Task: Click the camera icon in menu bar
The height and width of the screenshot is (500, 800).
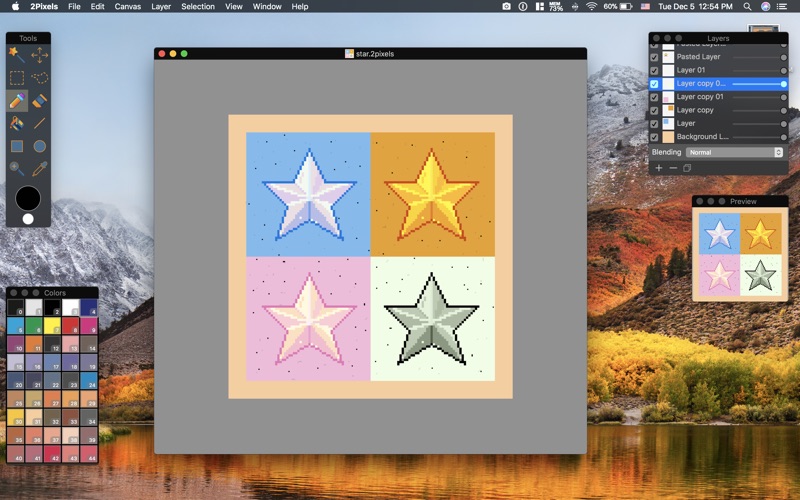Action: [x=506, y=7]
